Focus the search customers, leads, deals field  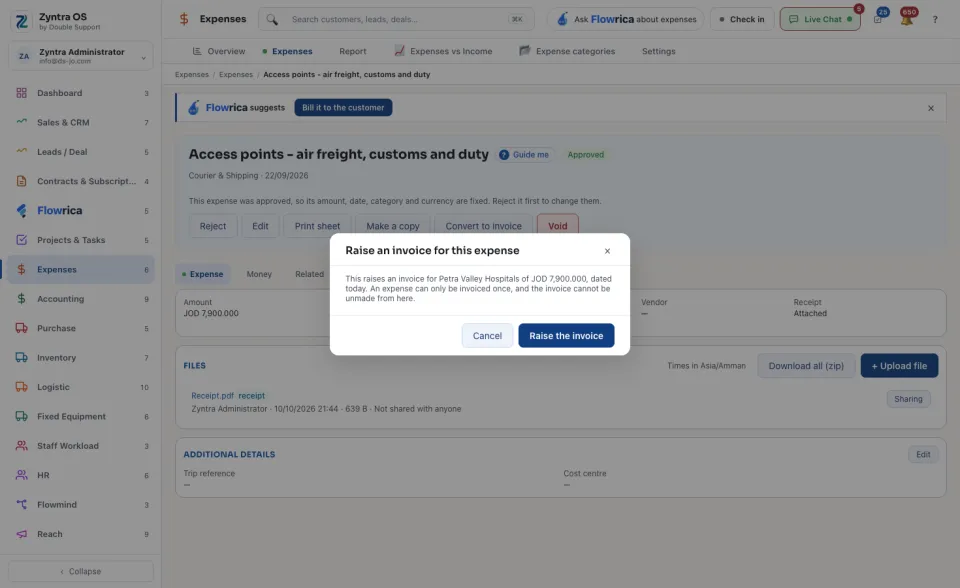(x=397, y=20)
